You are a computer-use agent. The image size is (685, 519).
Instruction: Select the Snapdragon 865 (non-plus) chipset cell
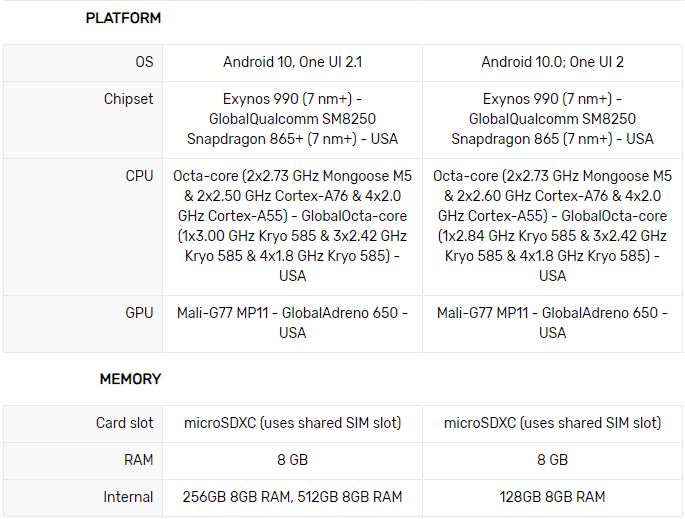[x=552, y=119]
